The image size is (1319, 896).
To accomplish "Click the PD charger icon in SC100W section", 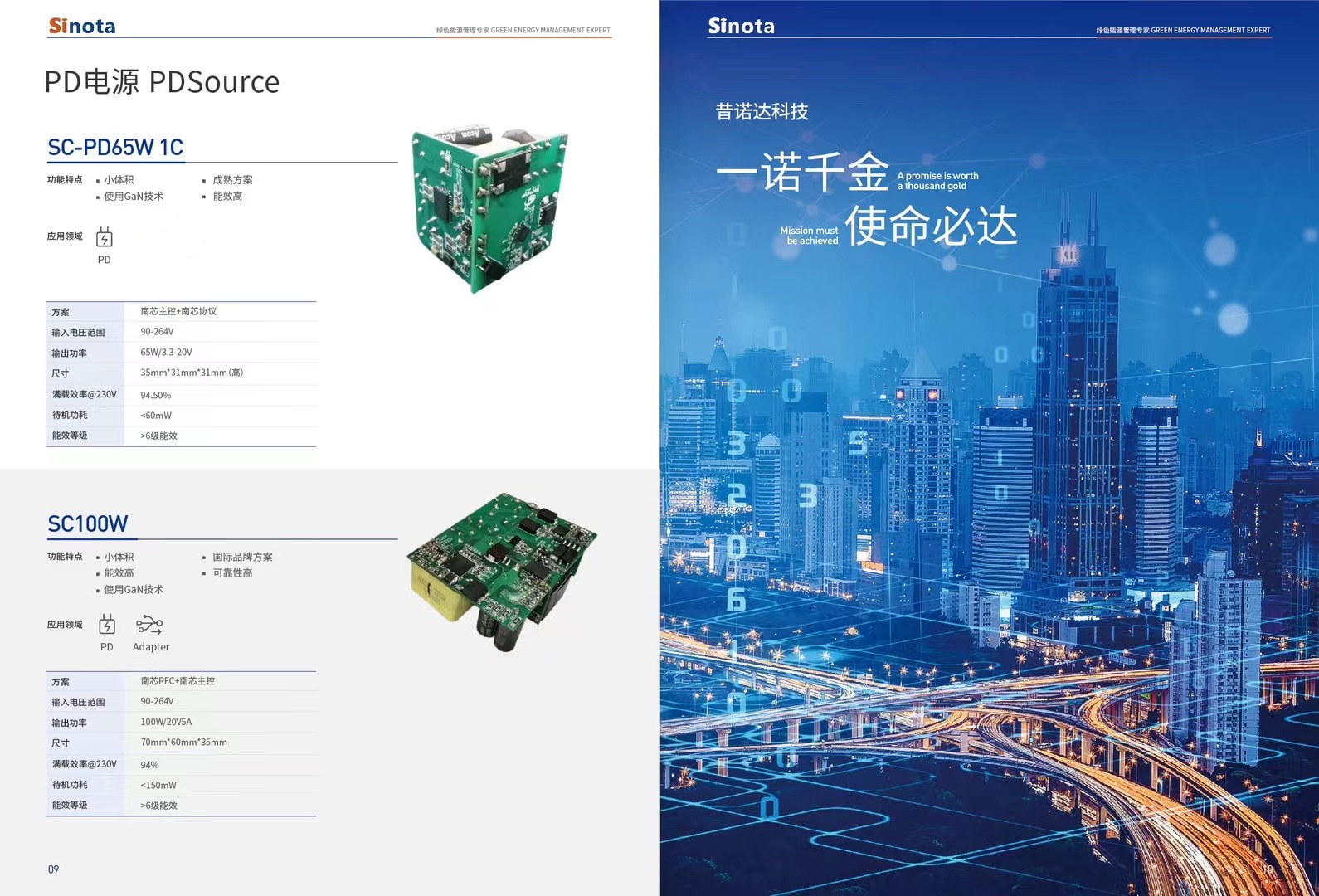I will pyautogui.click(x=107, y=625).
